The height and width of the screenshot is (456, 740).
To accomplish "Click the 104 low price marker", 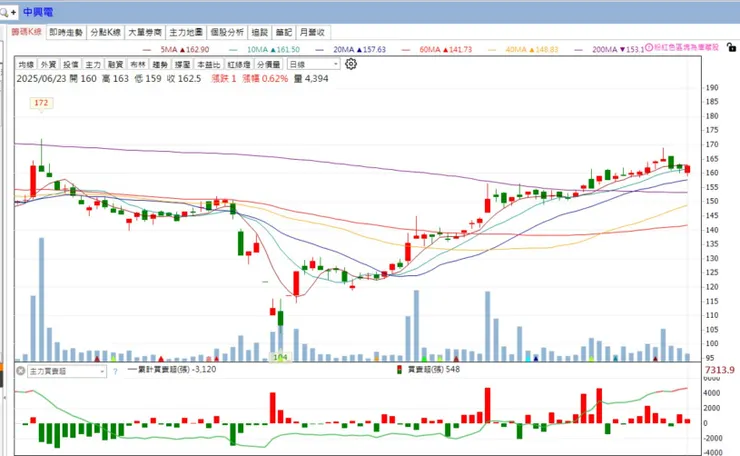I will tap(280, 357).
